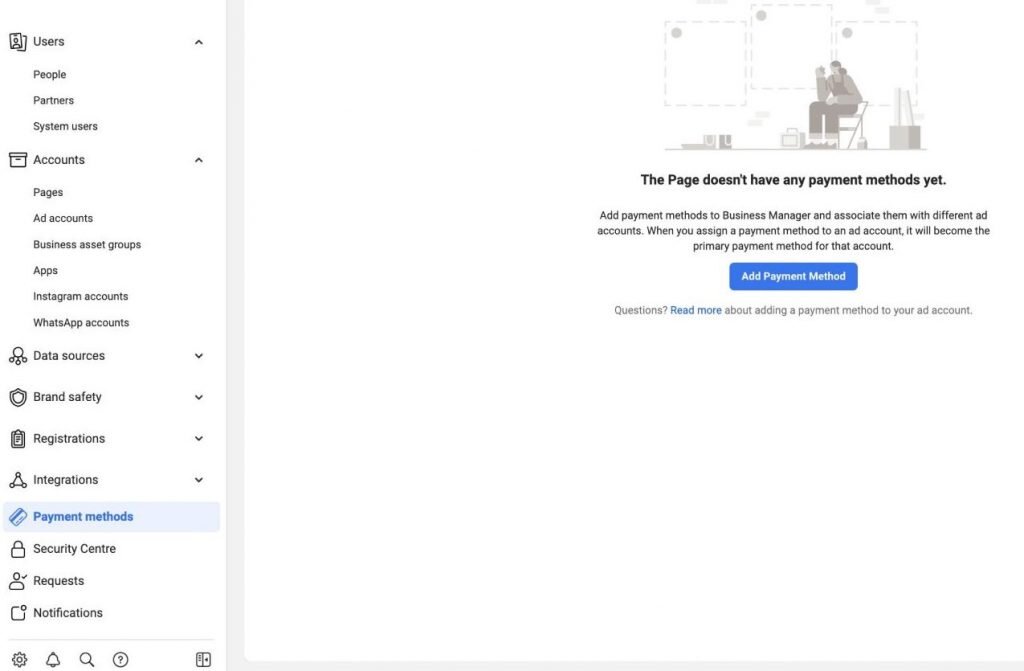Click the Brand safety label
1024x671 pixels.
point(67,397)
